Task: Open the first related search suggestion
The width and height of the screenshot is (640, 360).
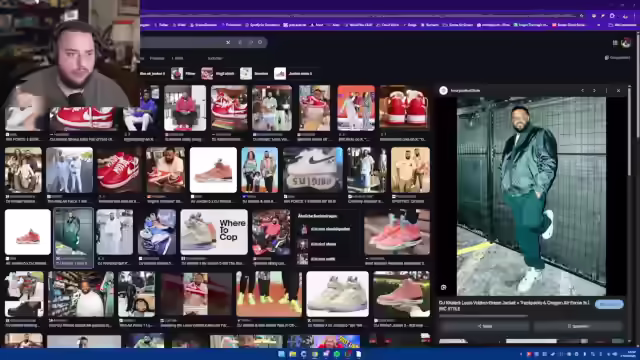Action: pos(325,229)
